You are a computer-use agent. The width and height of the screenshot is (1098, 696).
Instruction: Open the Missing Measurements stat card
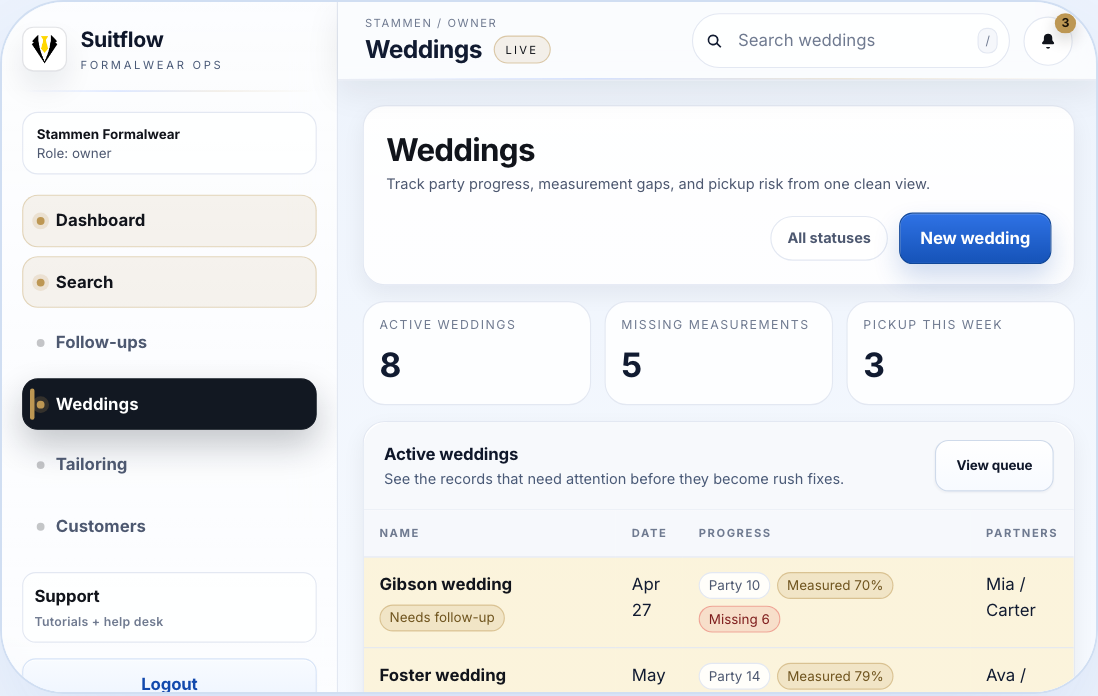pyautogui.click(x=718, y=353)
